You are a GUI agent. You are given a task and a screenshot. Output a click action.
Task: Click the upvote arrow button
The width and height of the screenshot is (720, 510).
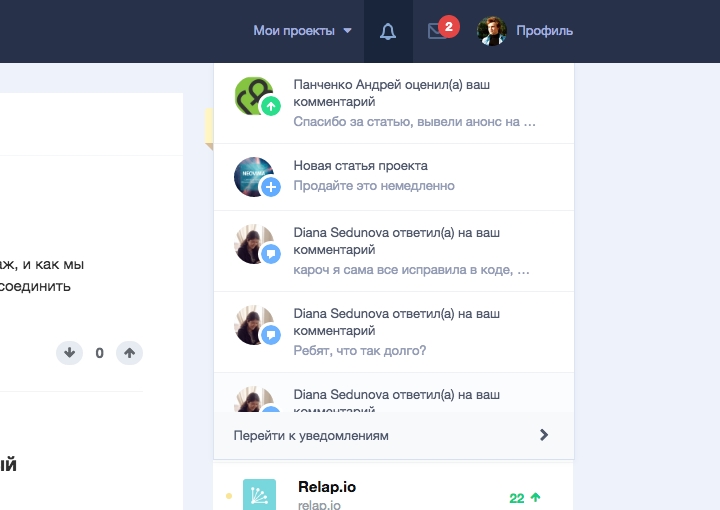[129, 352]
